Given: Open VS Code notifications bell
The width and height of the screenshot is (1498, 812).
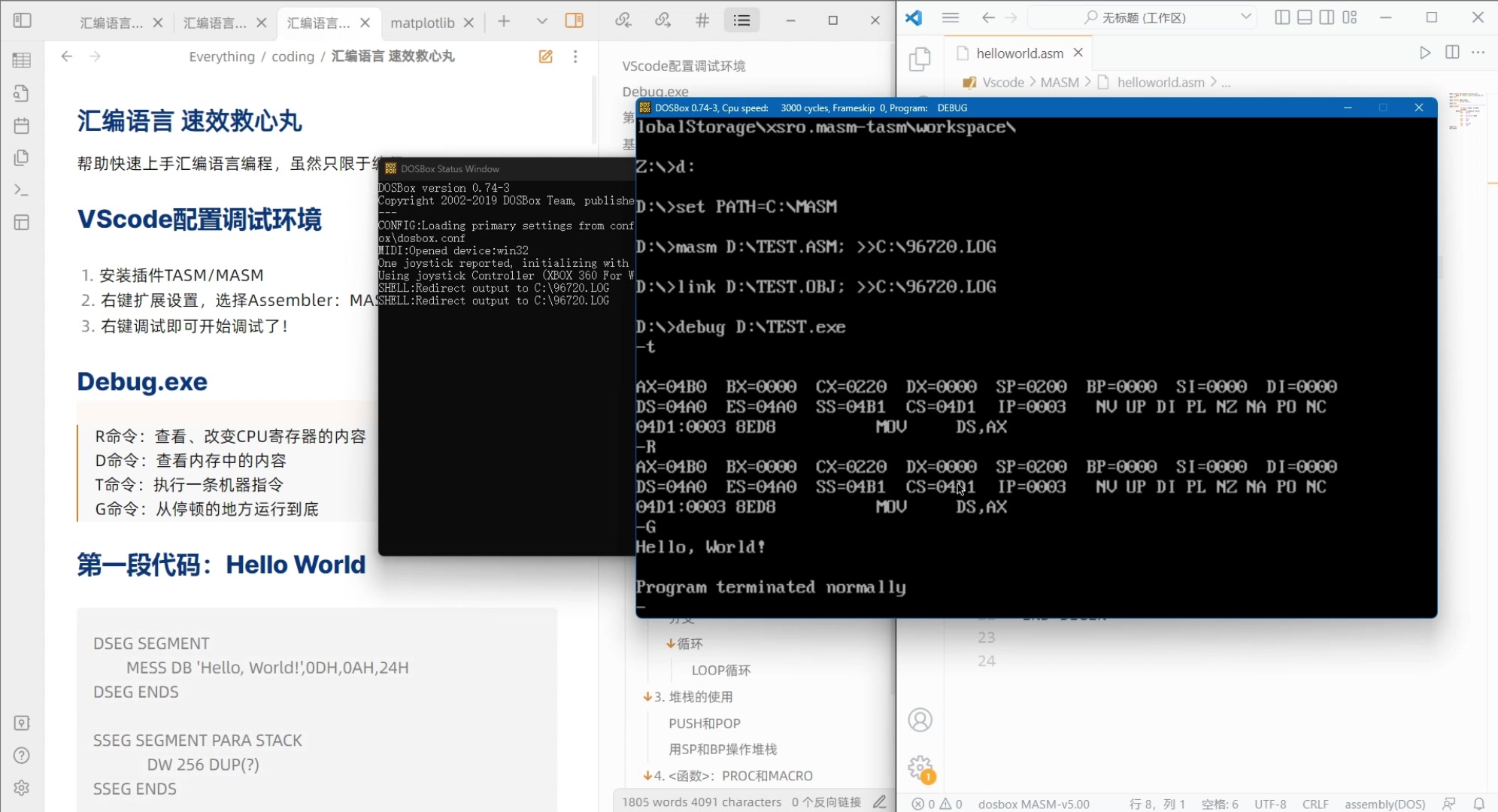Looking at the screenshot, I should 1478,804.
